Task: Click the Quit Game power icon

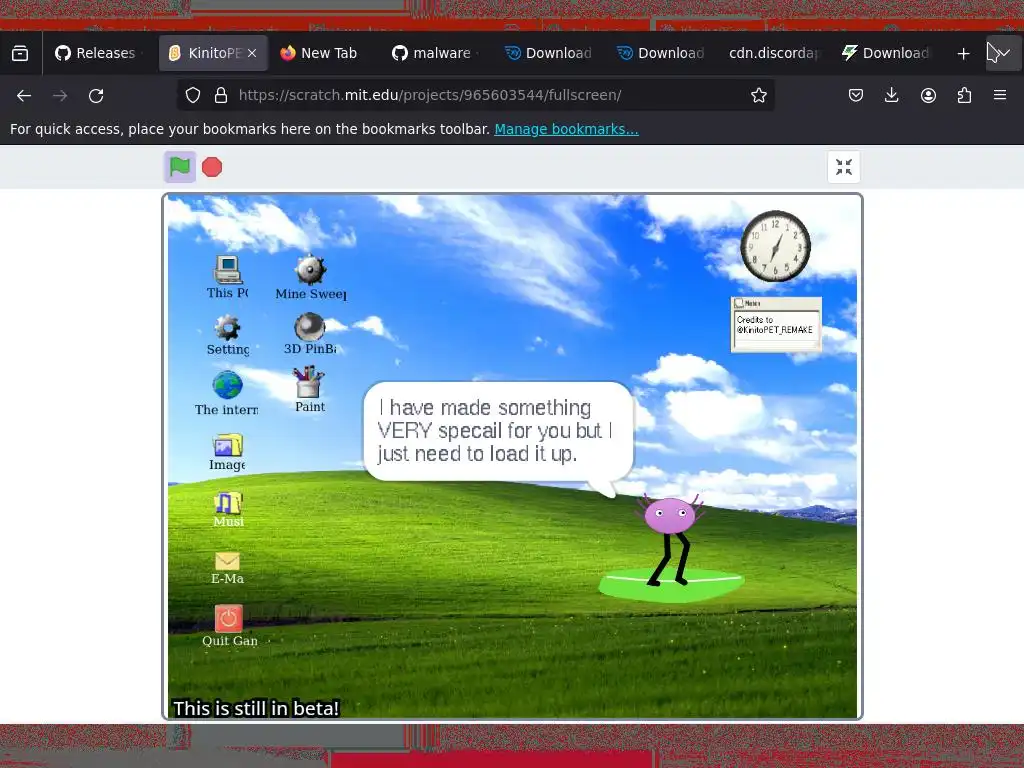Action: (229, 626)
